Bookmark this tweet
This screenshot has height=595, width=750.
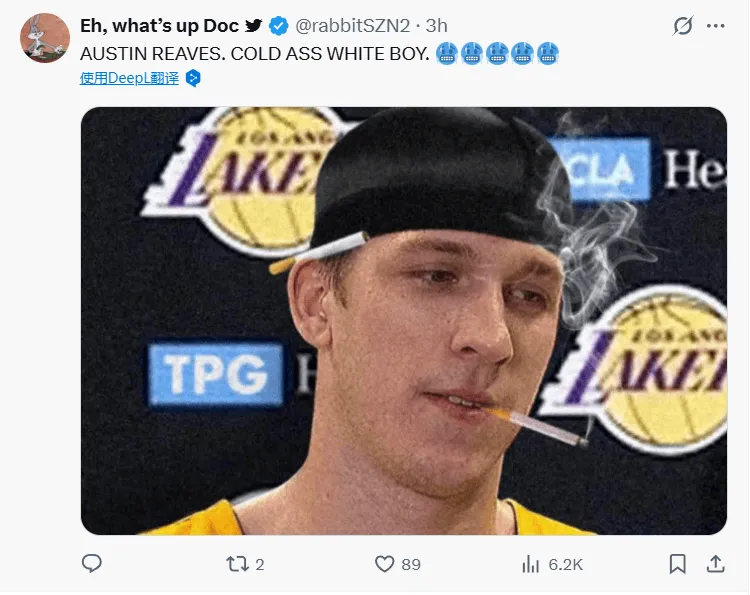point(678,564)
